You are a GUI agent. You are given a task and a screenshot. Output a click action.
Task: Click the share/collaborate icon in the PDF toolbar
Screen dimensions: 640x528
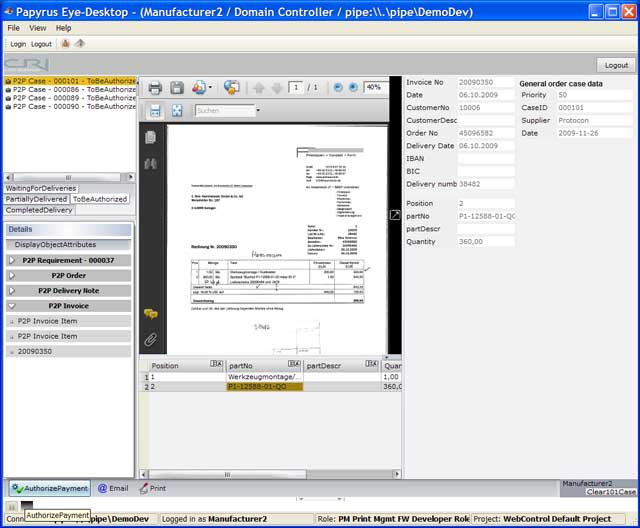click(x=199, y=87)
